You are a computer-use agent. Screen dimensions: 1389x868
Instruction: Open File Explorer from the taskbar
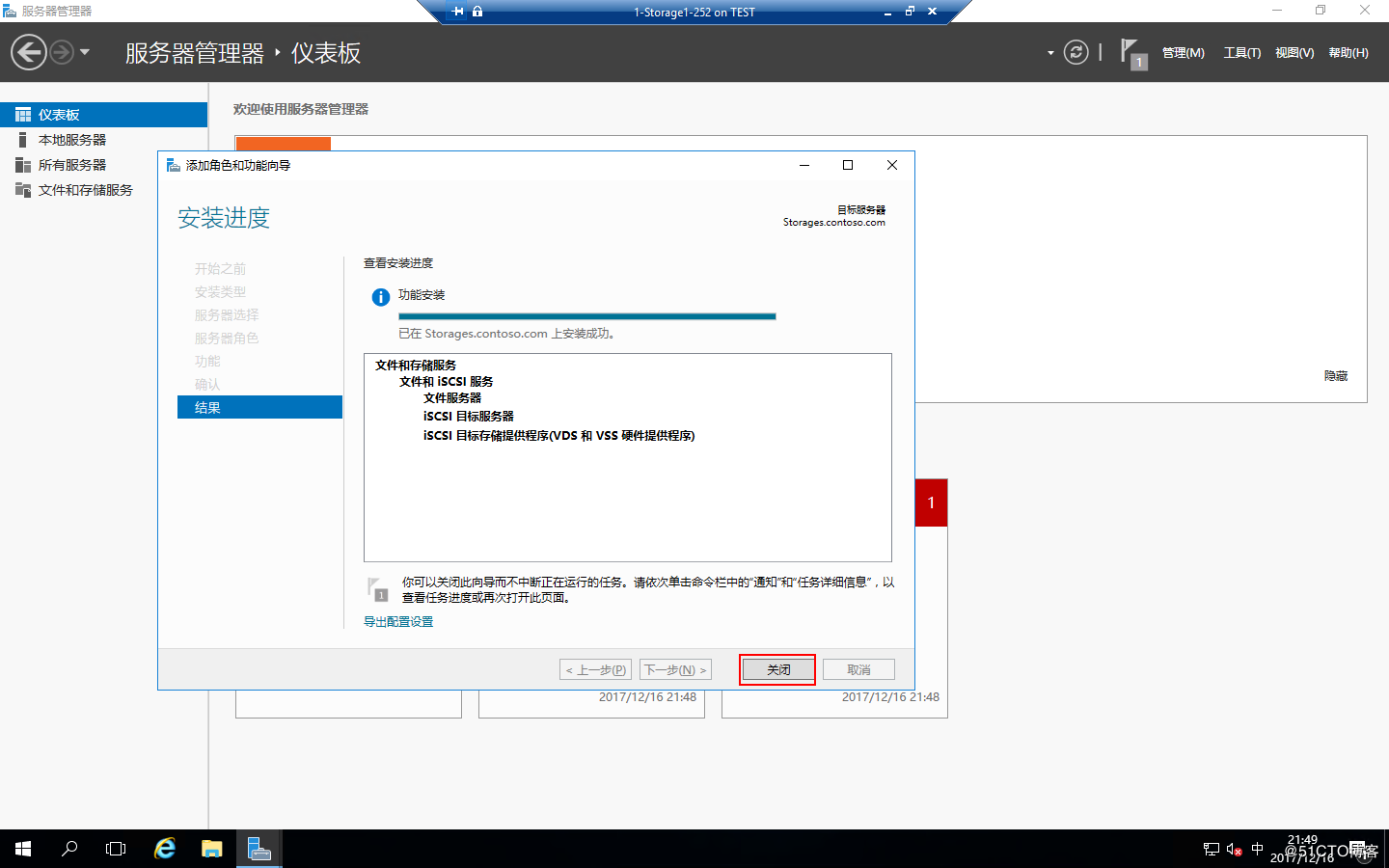[212, 849]
